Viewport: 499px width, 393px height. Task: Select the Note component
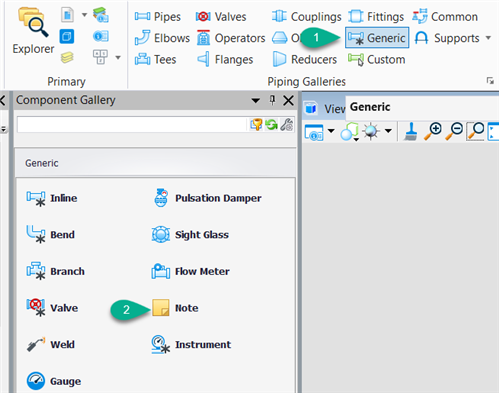tap(175, 308)
